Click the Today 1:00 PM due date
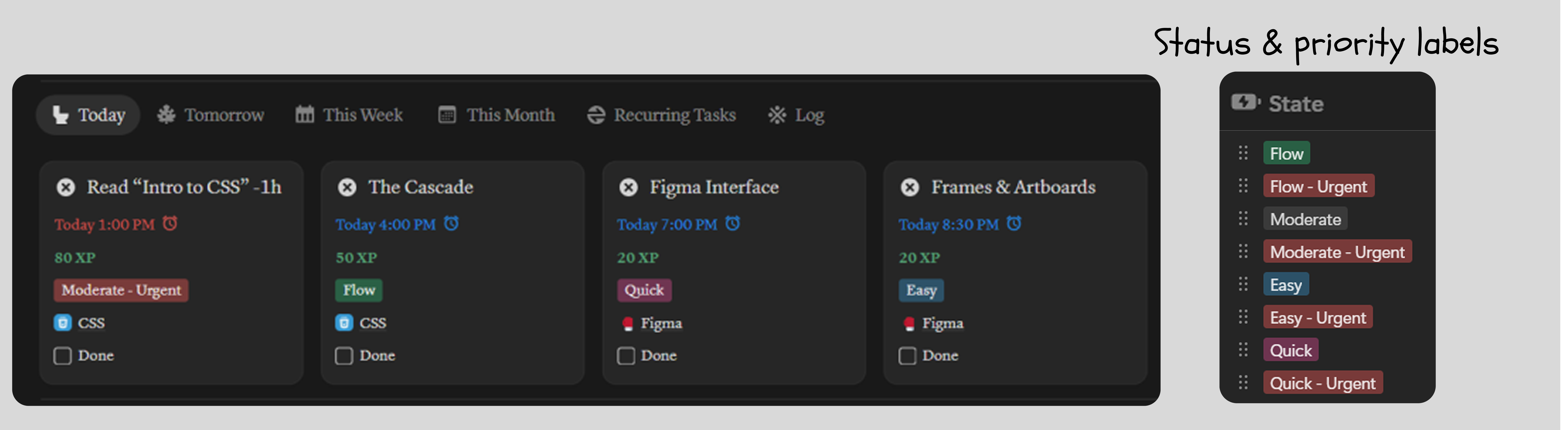 (x=105, y=225)
